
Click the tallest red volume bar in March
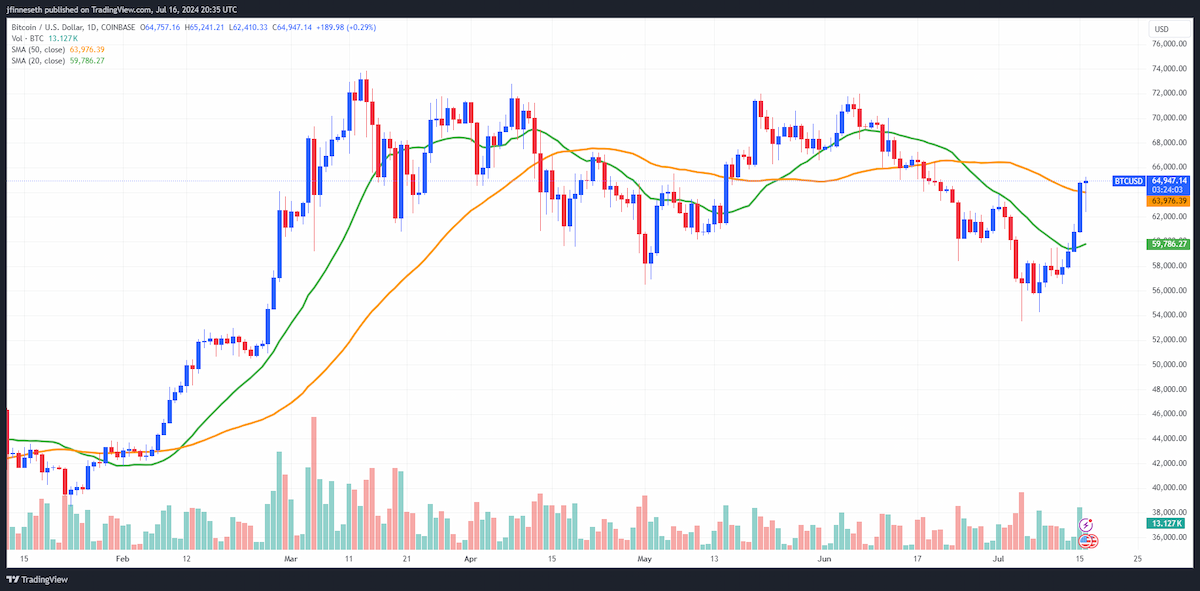[314, 484]
